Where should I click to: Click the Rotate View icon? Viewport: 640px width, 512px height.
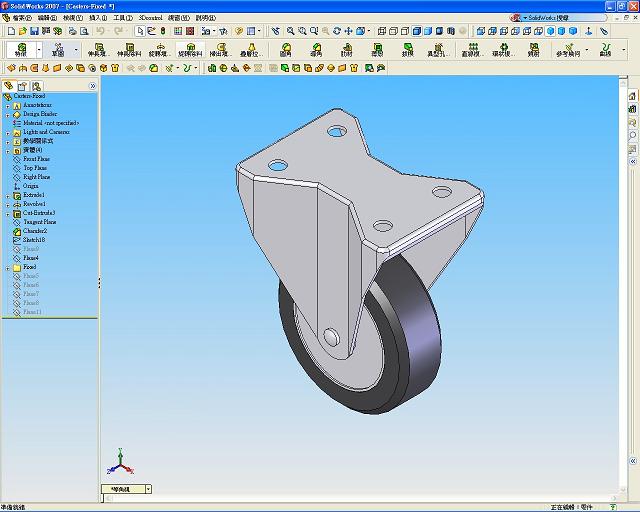point(337,31)
